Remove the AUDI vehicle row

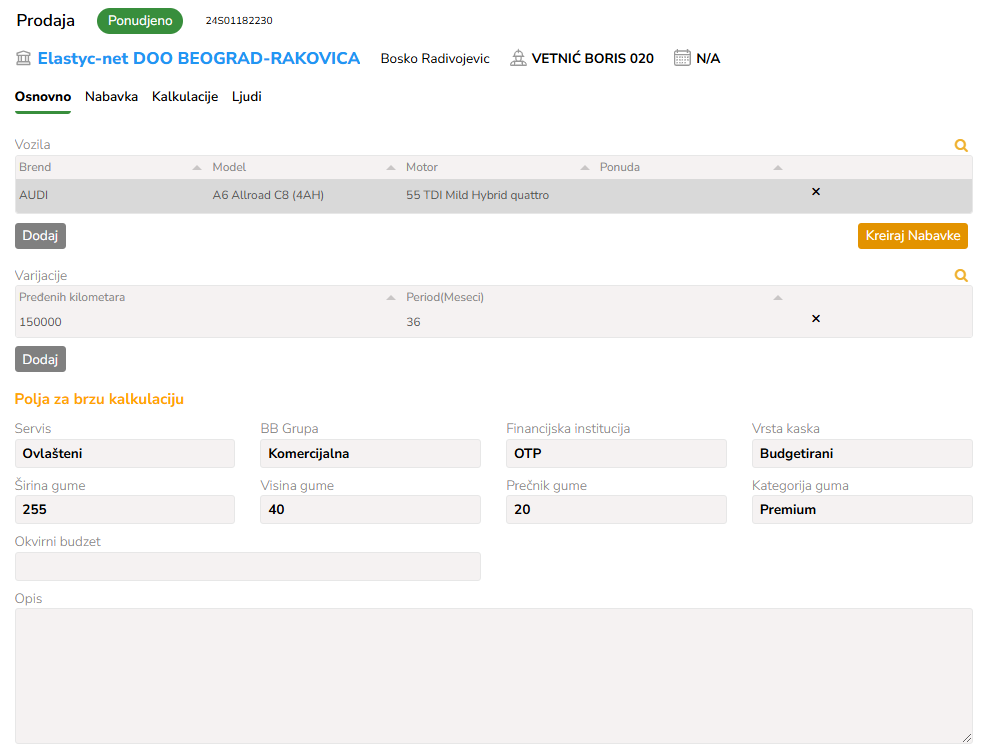coord(815,191)
